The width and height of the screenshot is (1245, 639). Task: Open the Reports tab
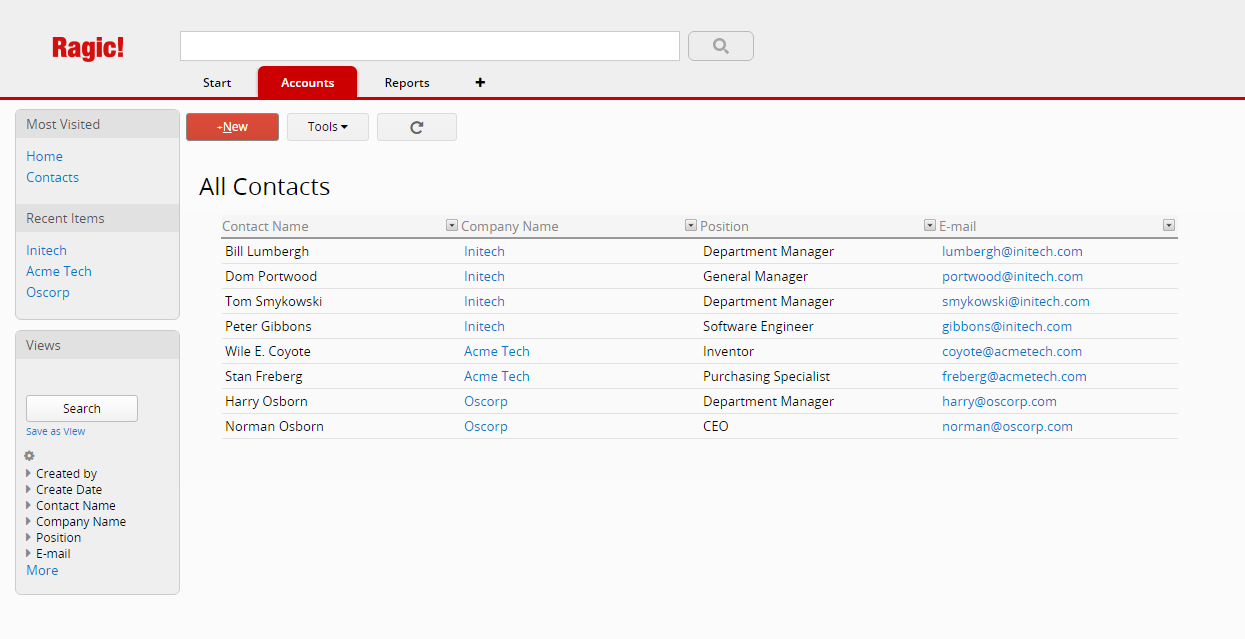point(407,83)
